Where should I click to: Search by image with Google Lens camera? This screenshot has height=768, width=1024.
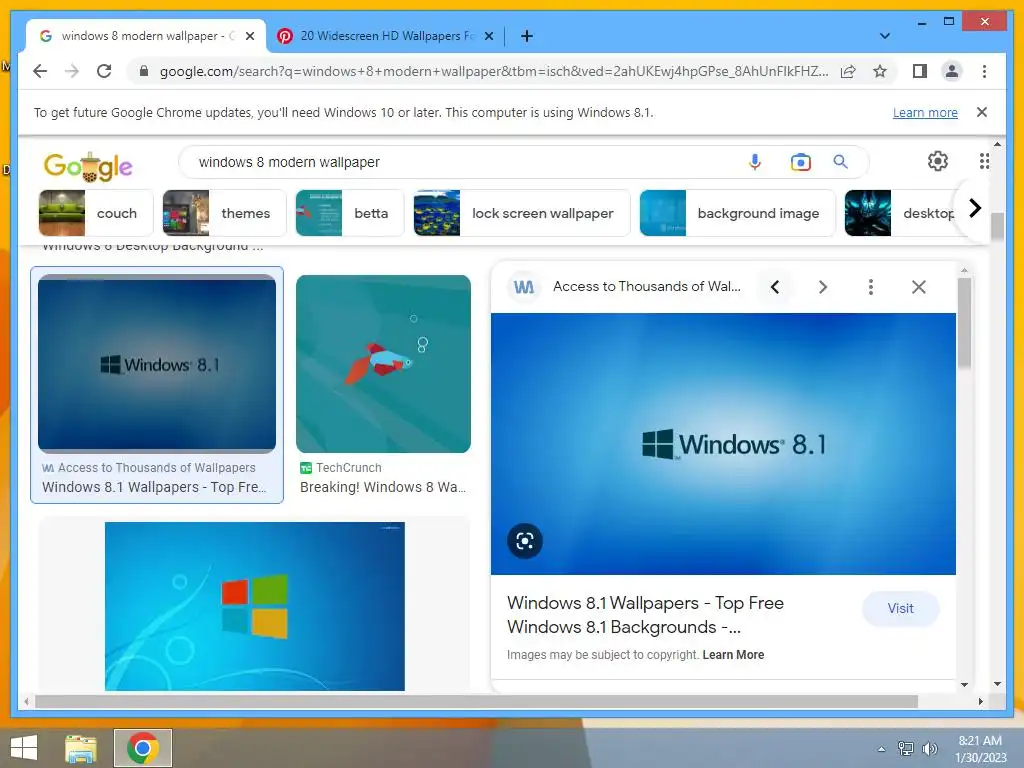point(800,161)
